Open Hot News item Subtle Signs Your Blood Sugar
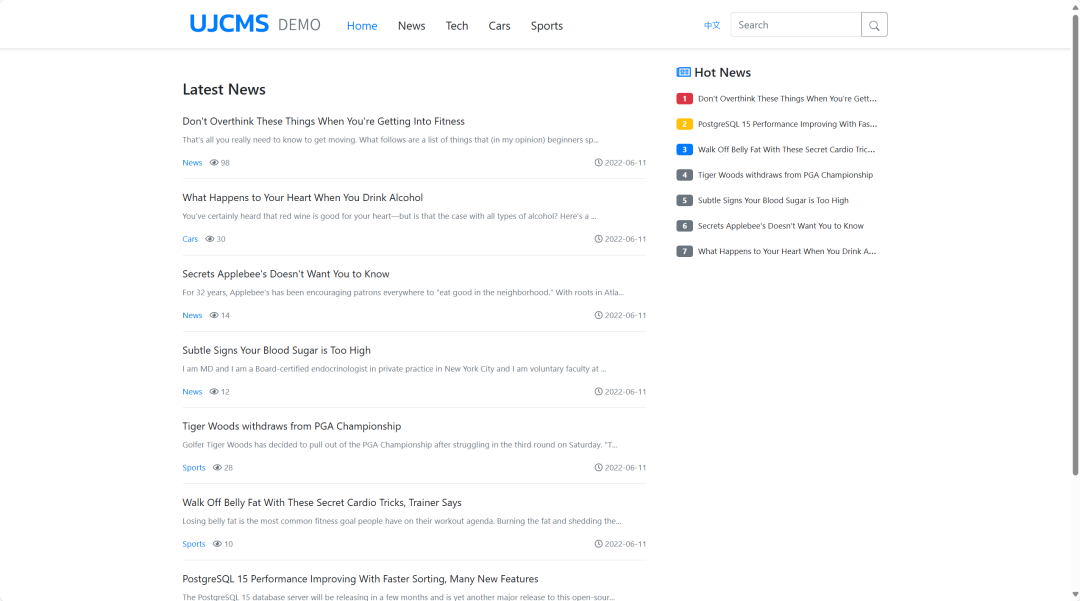This screenshot has width=1080, height=601. 773,200
